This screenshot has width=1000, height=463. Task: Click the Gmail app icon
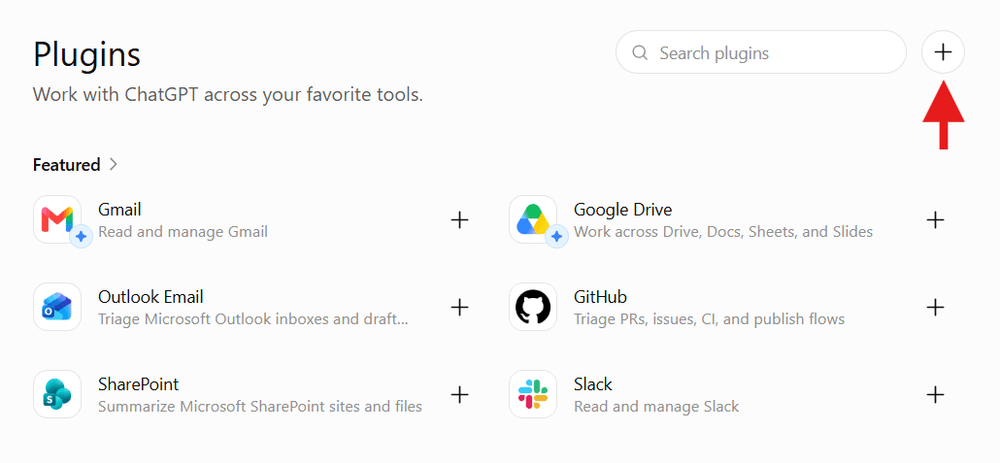57,219
